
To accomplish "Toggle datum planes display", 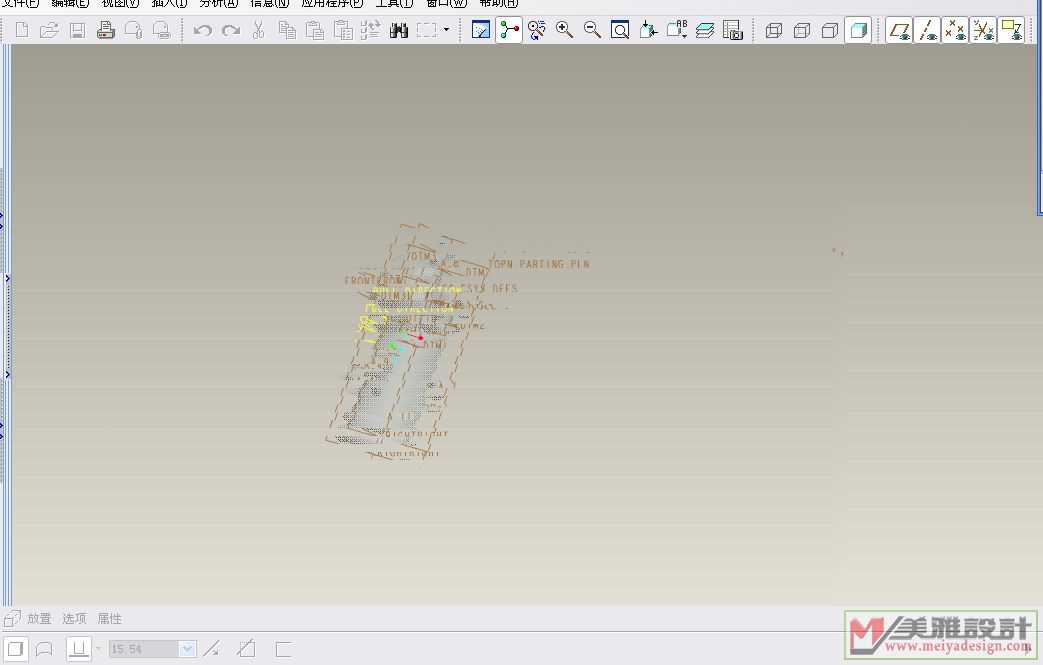I will click(x=899, y=30).
